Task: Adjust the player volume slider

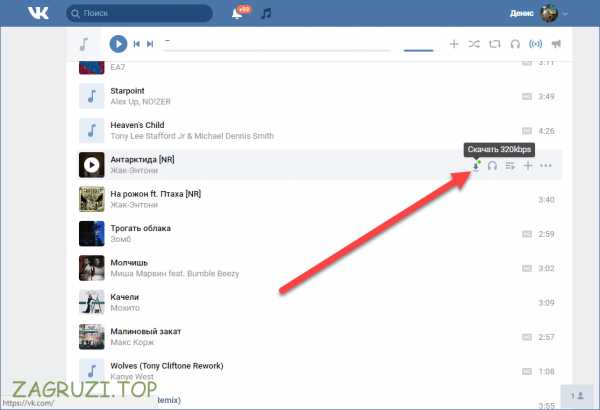Action: [x=418, y=50]
